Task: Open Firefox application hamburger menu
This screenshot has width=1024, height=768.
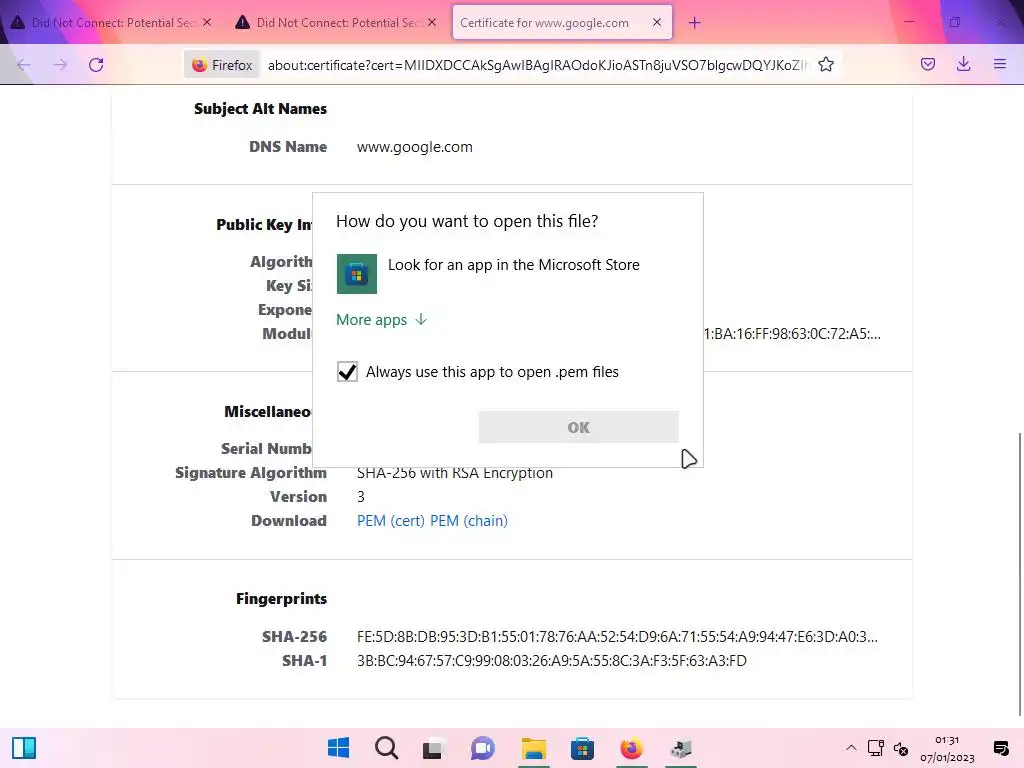Action: pyautogui.click(x=1000, y=64)
